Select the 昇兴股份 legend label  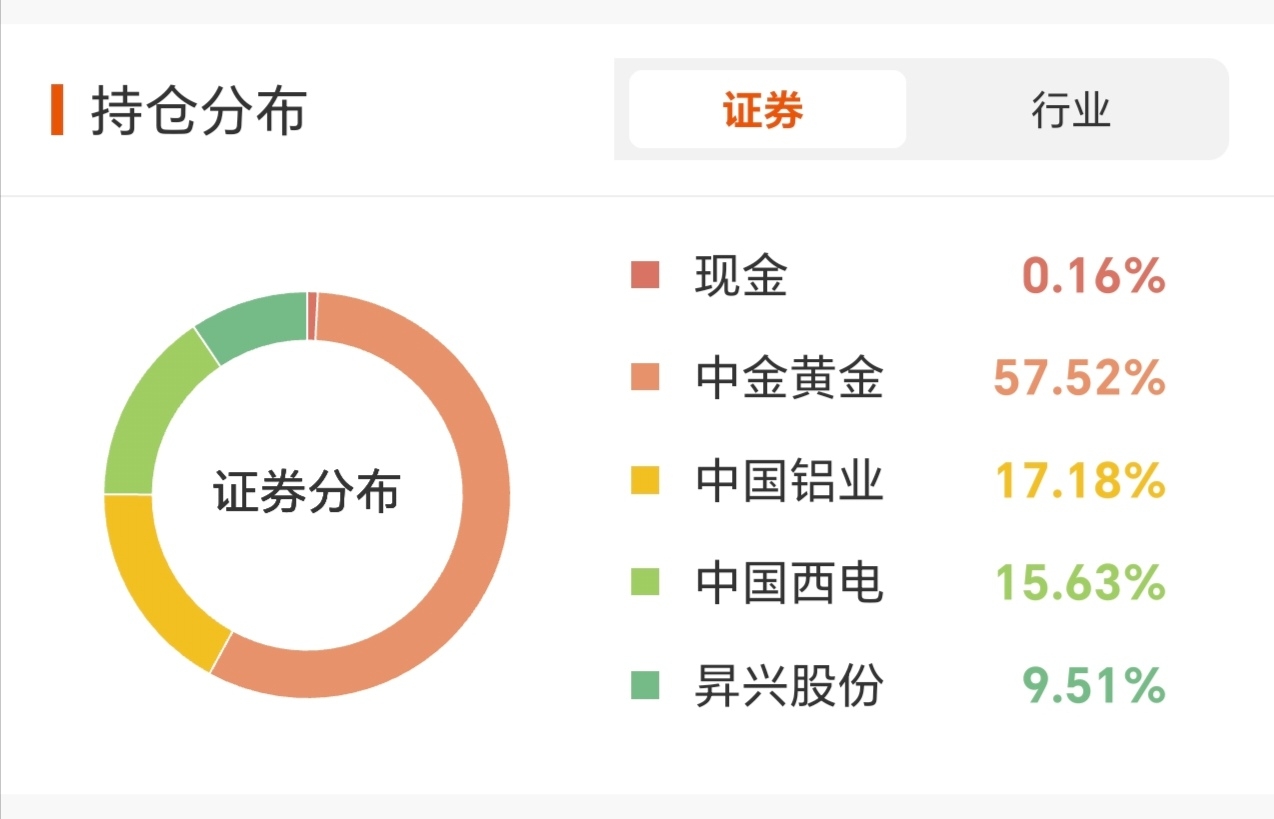(x=789, y=686)
